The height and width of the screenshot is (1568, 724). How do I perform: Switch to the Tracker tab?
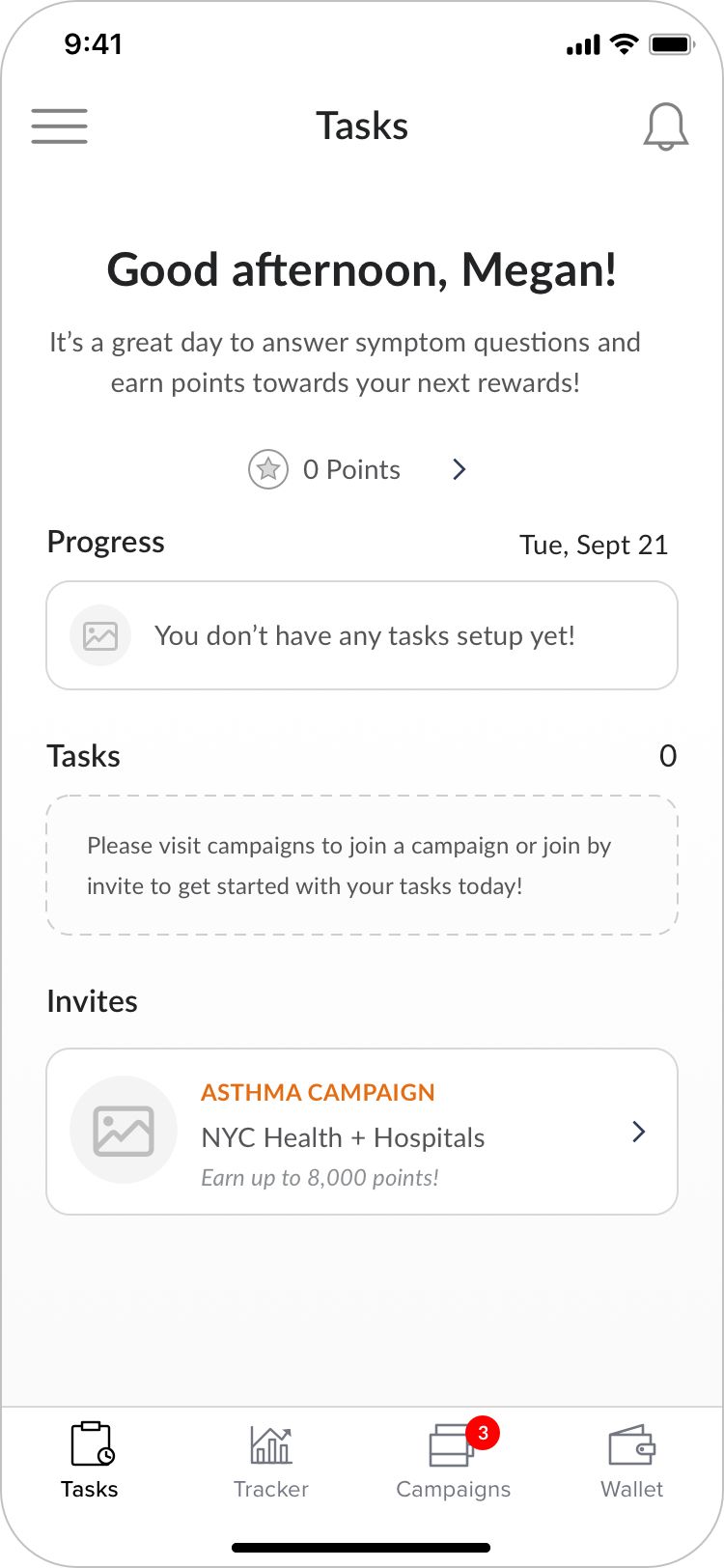[270, 1458]
